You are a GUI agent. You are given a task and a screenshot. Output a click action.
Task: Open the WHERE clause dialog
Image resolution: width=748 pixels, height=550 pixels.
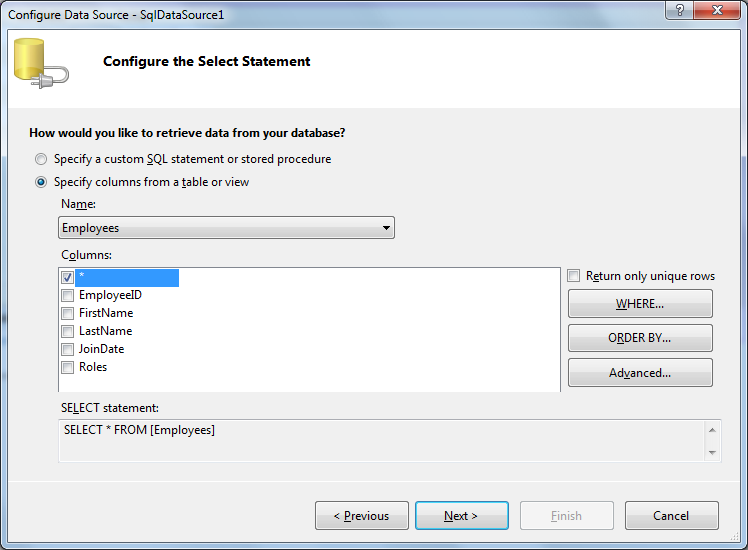[640, 304]
